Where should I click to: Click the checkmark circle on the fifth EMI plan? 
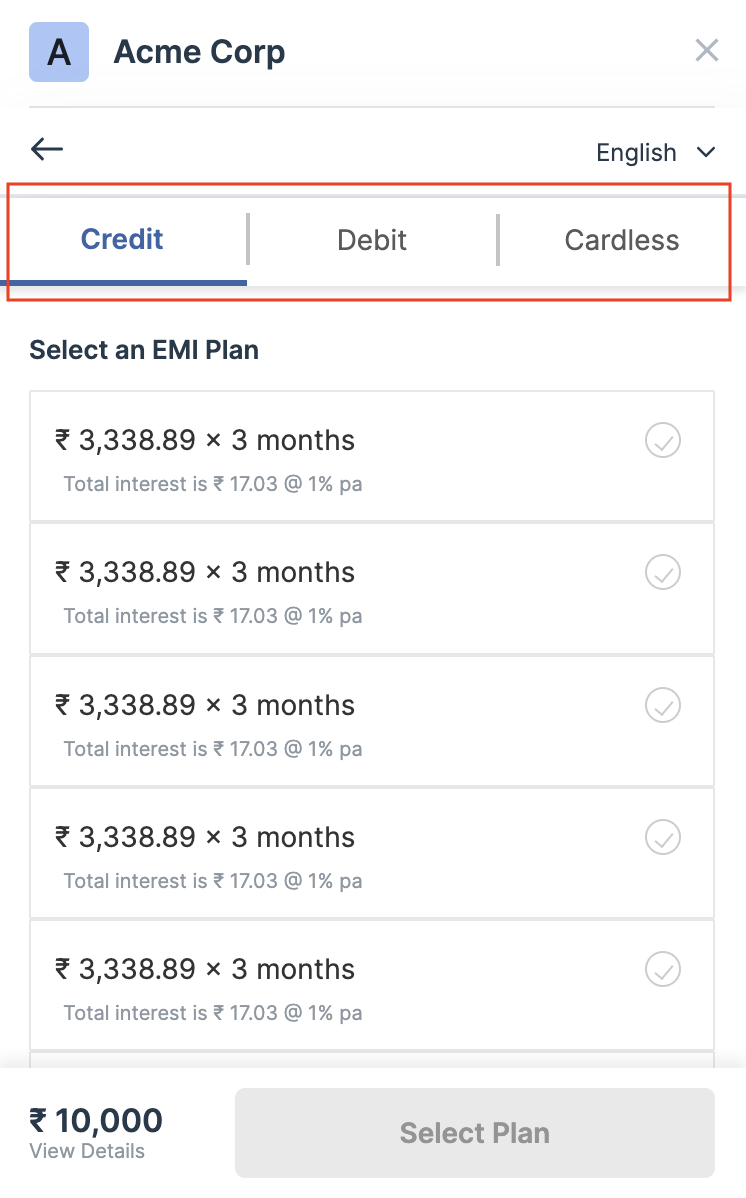(662, 969)
